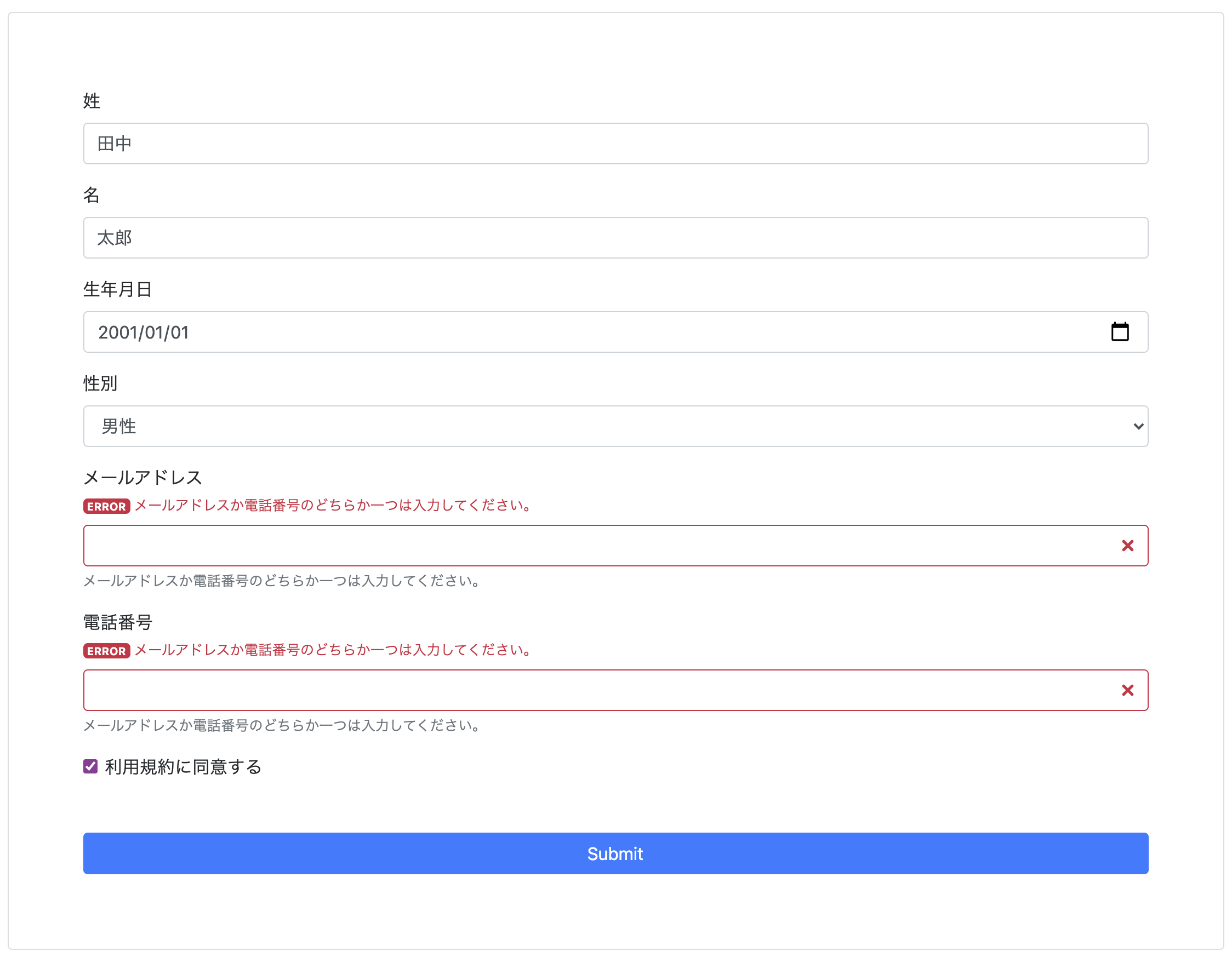1232x963 pixels.
Task: Click the chevron on the 性別 select
Action: click(1138, 427)
